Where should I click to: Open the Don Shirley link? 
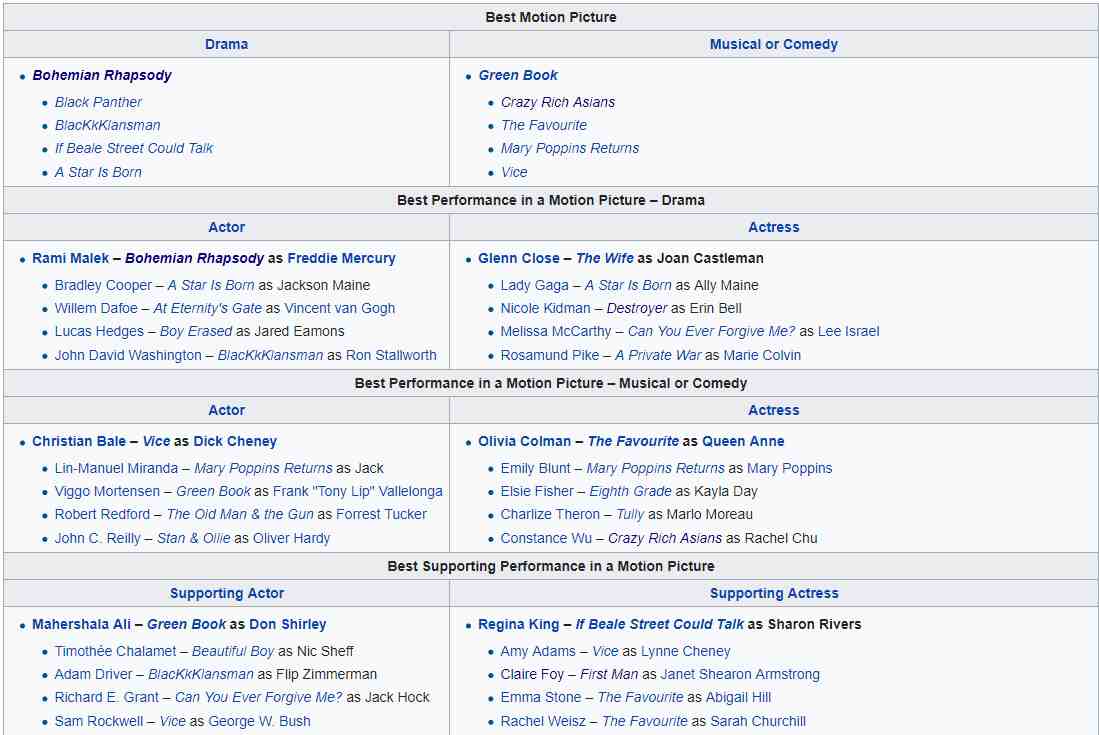tap(287, 624)
